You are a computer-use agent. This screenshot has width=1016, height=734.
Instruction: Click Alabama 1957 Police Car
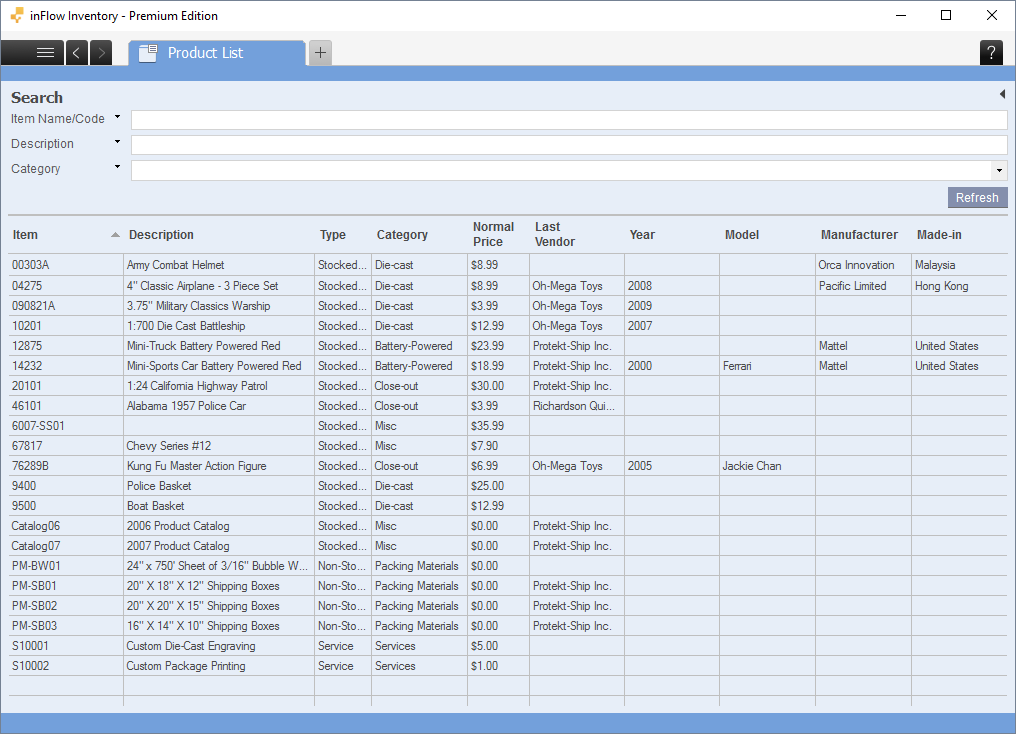click(x=186, y=406)
